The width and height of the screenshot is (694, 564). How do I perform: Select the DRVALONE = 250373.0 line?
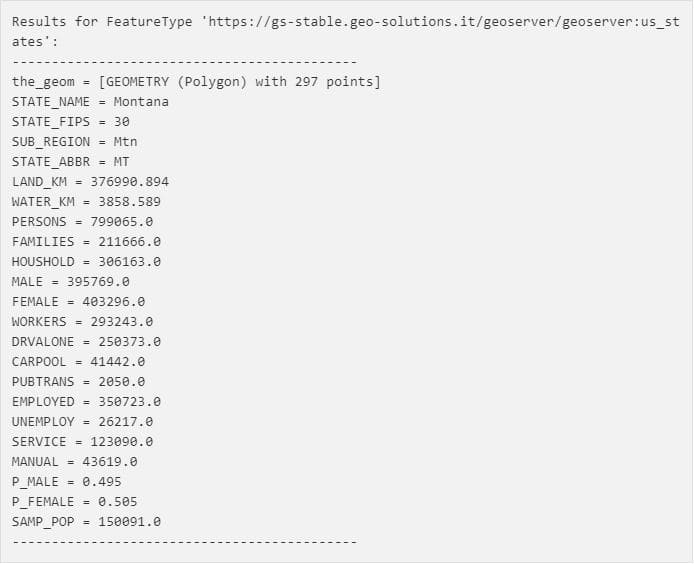(86, 342)
